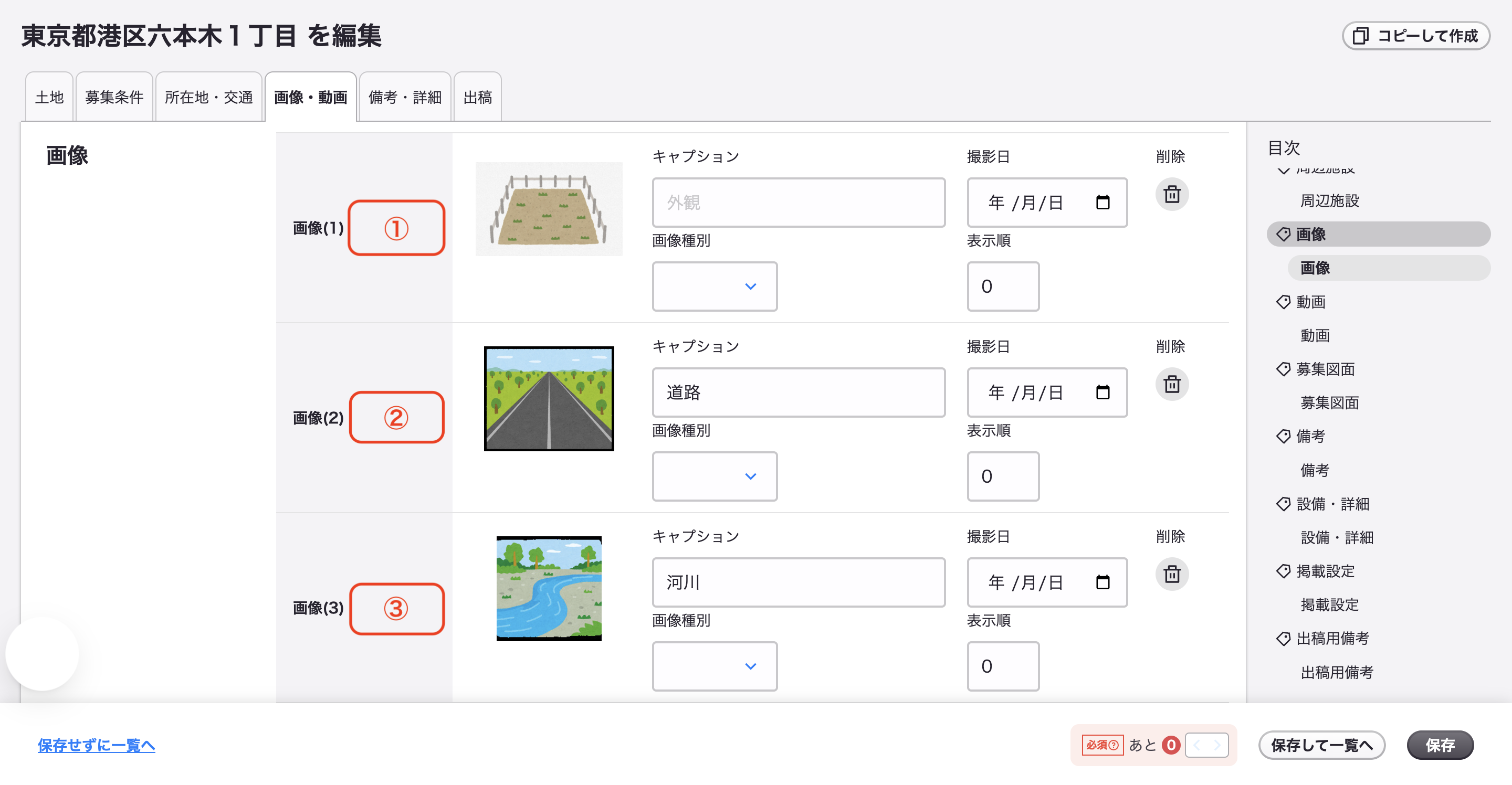Click the tag icon beside highlighted 画像 heading
This screenshot has width=1512, height=785.
click(x=1283, y=235)
